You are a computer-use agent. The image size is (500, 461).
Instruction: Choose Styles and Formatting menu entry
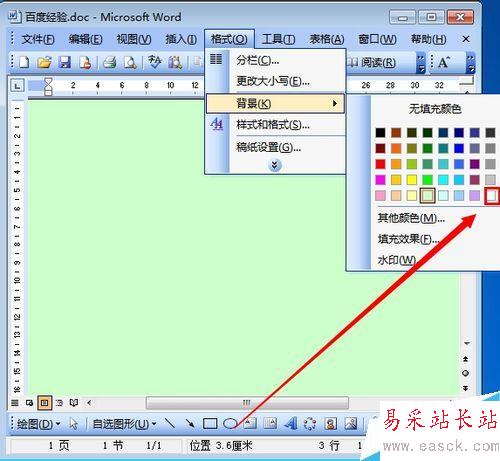coord(275,125)
